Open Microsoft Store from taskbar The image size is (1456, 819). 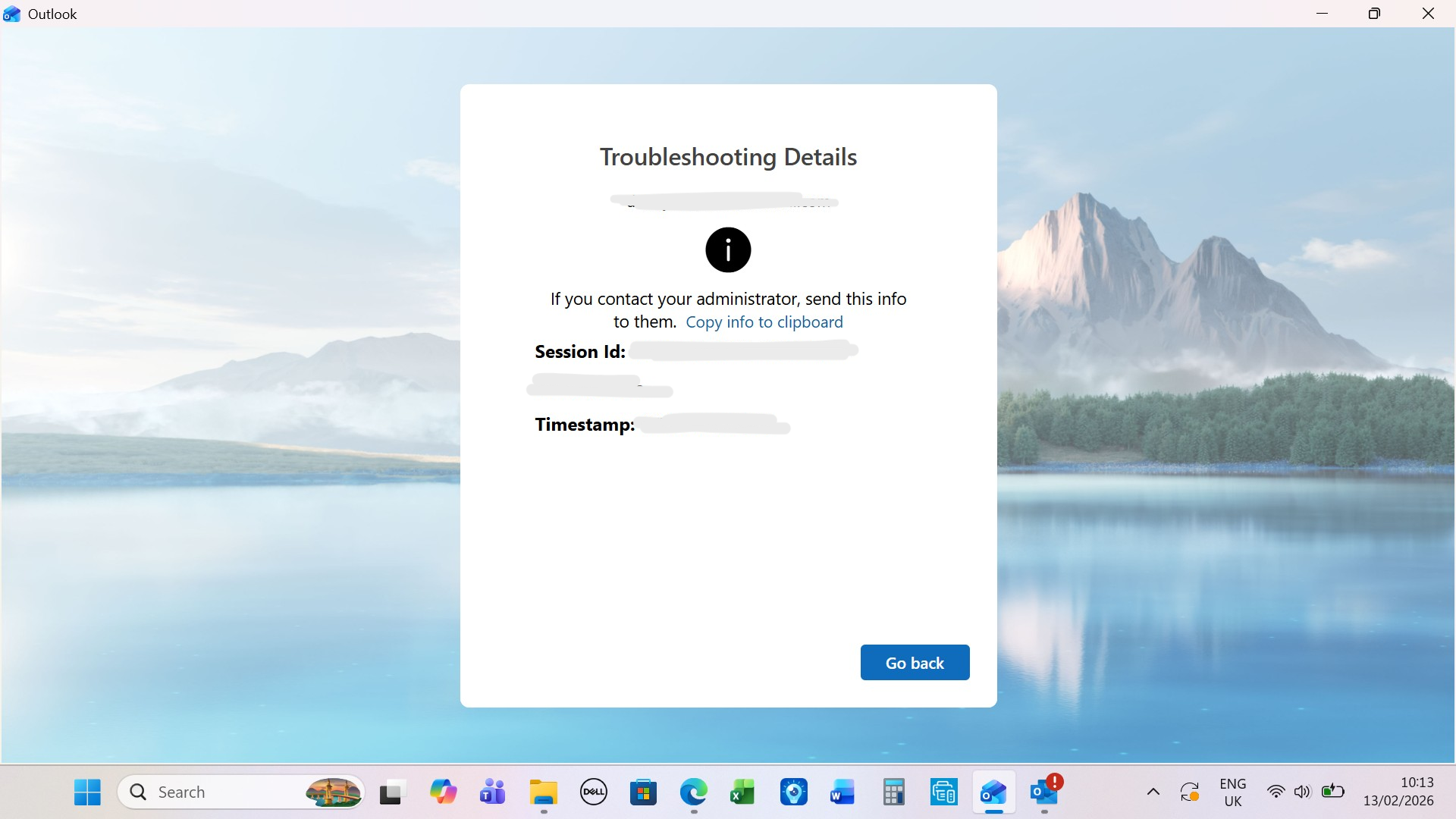(x=643, y=792)
